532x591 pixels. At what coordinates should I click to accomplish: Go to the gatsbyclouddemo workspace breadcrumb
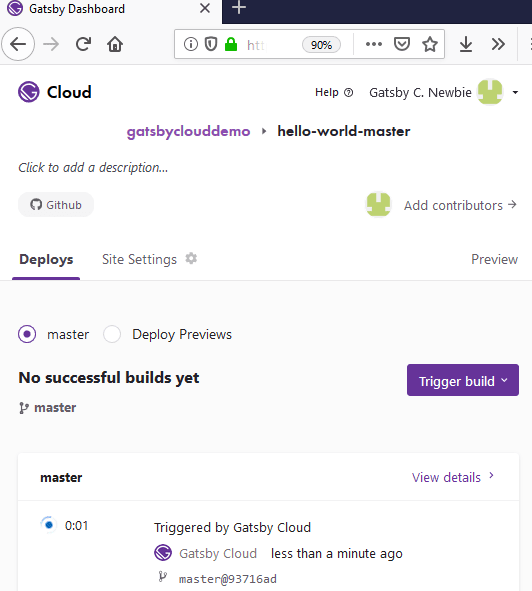pyautogui.click(x=189, y=132)
